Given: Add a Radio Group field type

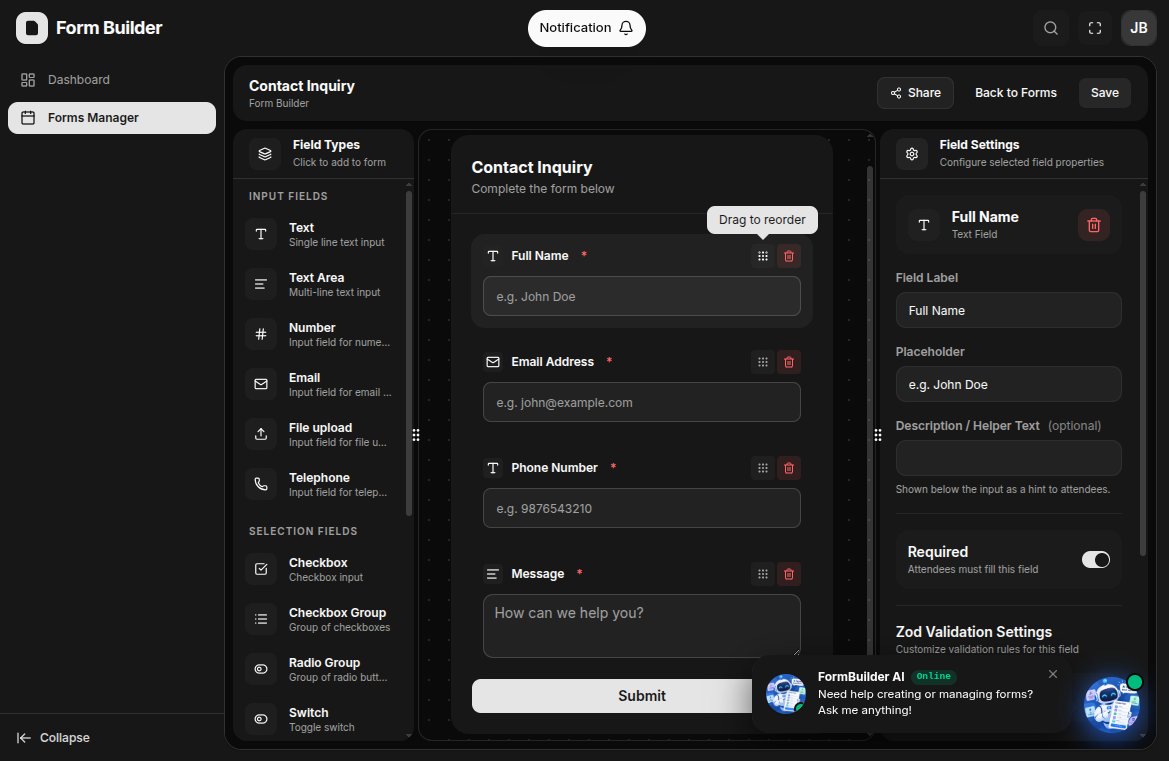Looking at the screenshot, I should coord(322,669).
